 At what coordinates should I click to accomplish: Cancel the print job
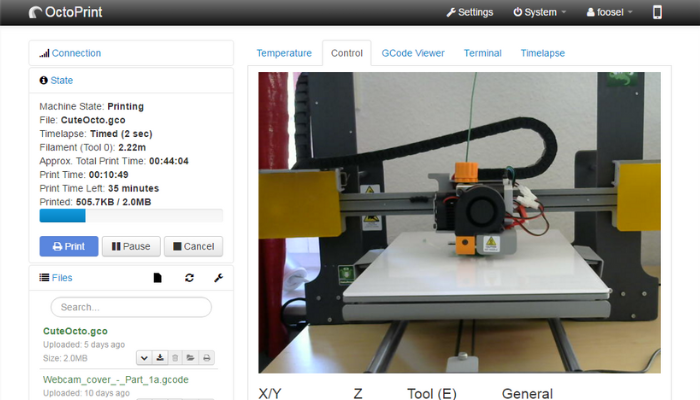point(192,246)
